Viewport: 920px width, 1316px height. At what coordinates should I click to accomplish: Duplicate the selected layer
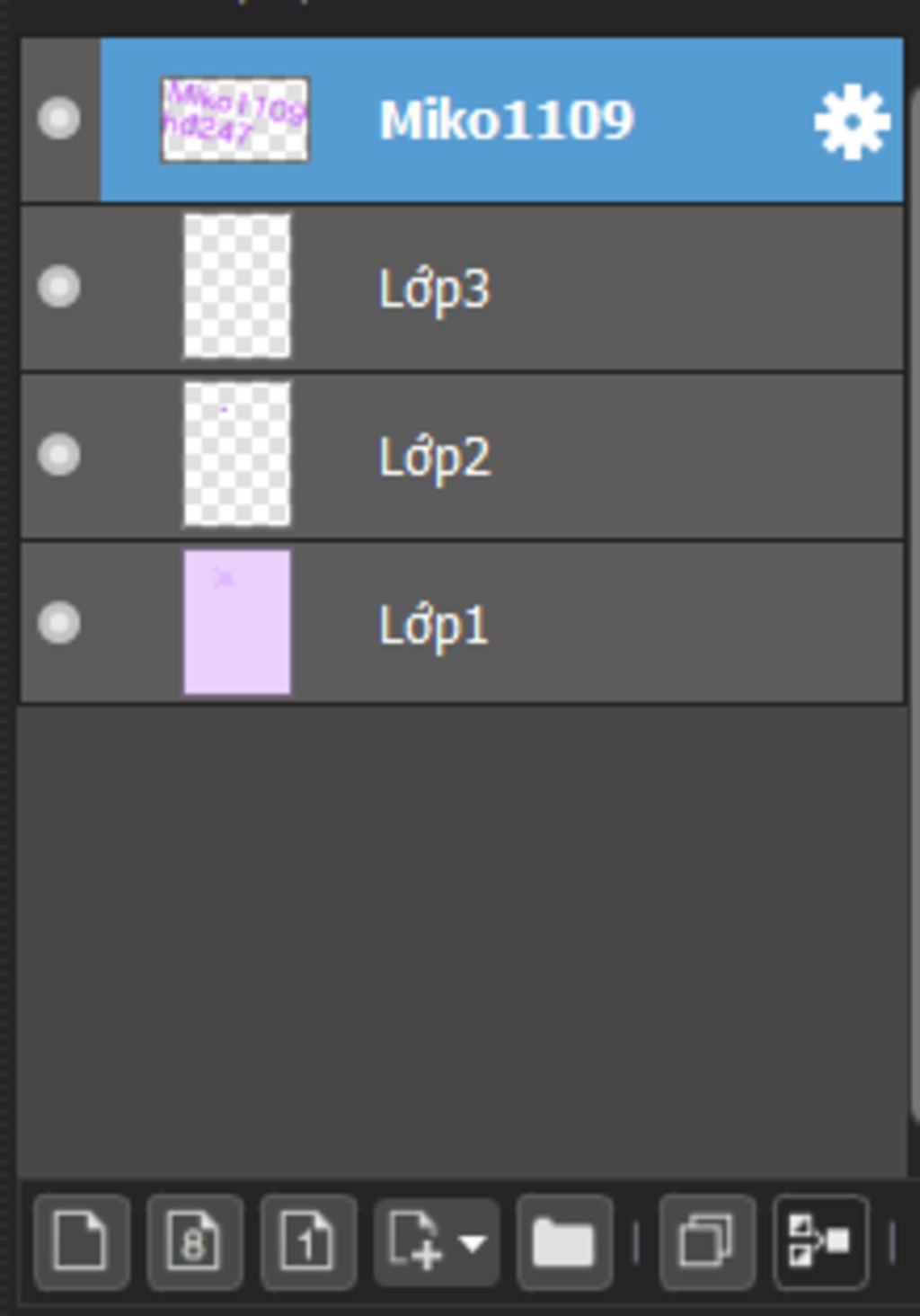point(706,1242)
